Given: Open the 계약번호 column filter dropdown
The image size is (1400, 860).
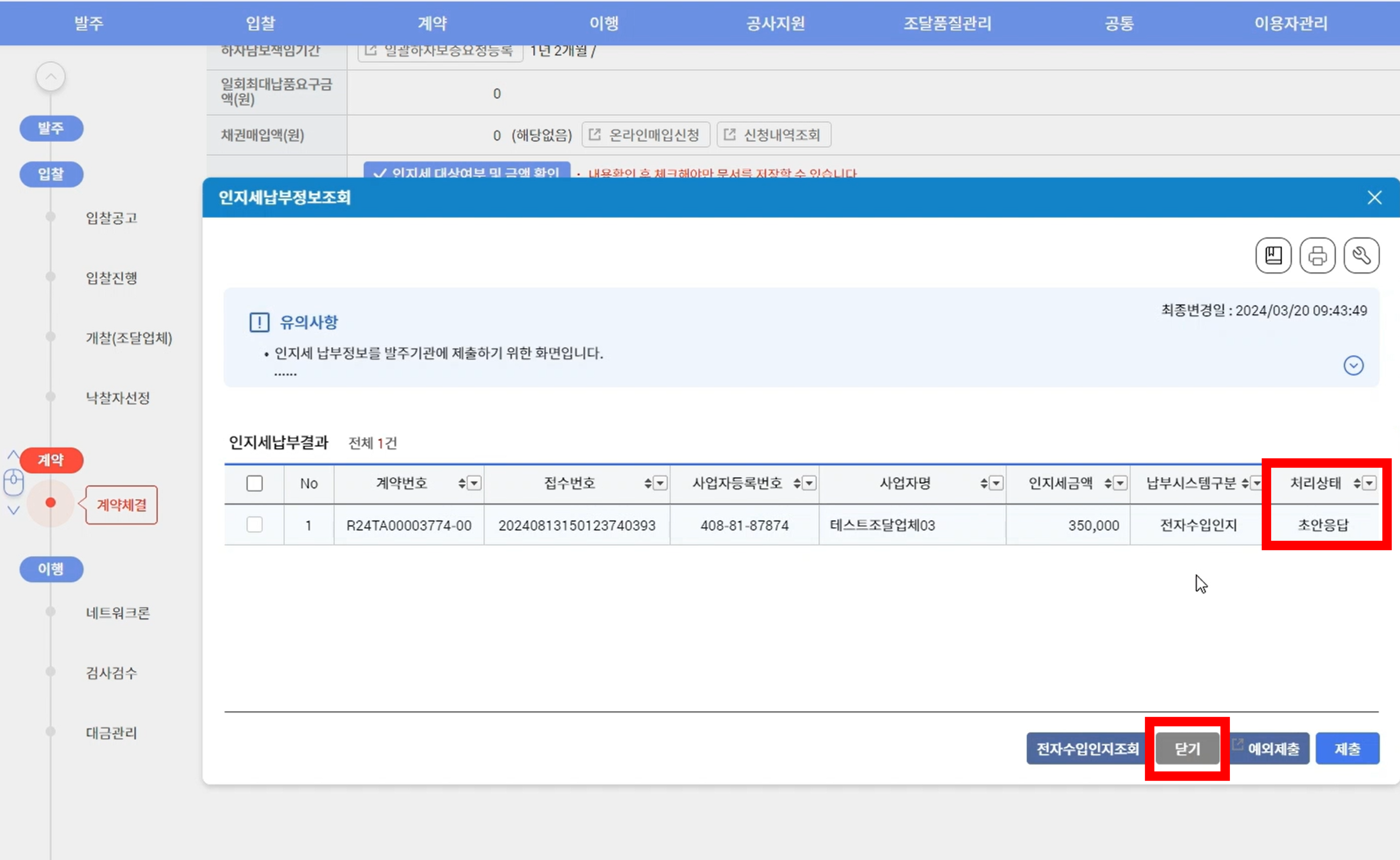Looking at the screenshot, I should [474, 483].
